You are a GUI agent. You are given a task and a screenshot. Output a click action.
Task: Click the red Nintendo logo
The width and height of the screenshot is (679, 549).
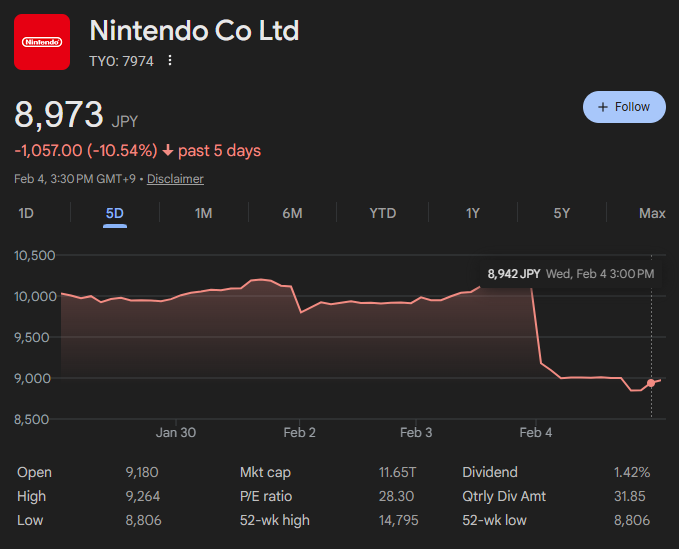(42, 42)
